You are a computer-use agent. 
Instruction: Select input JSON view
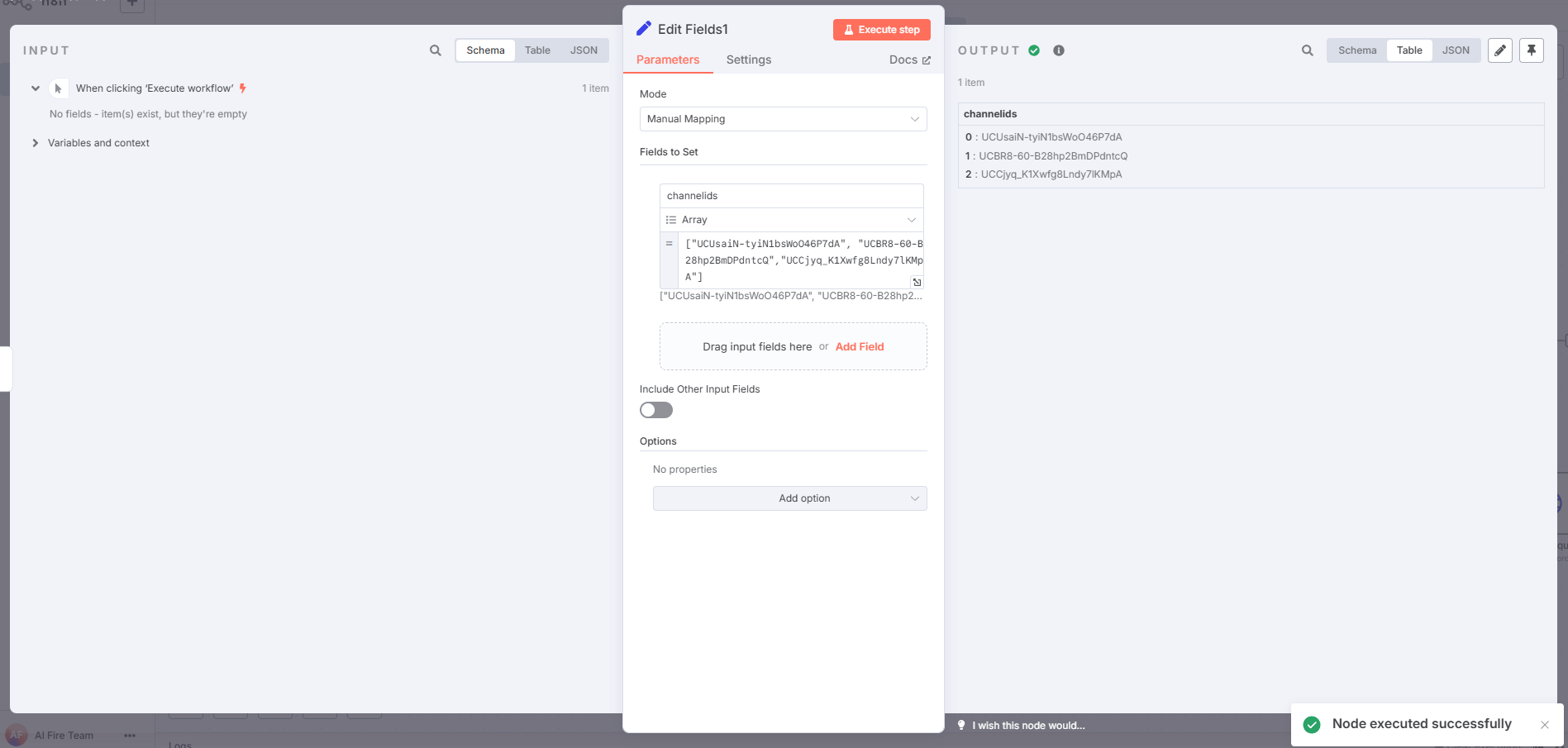(584, 50)
